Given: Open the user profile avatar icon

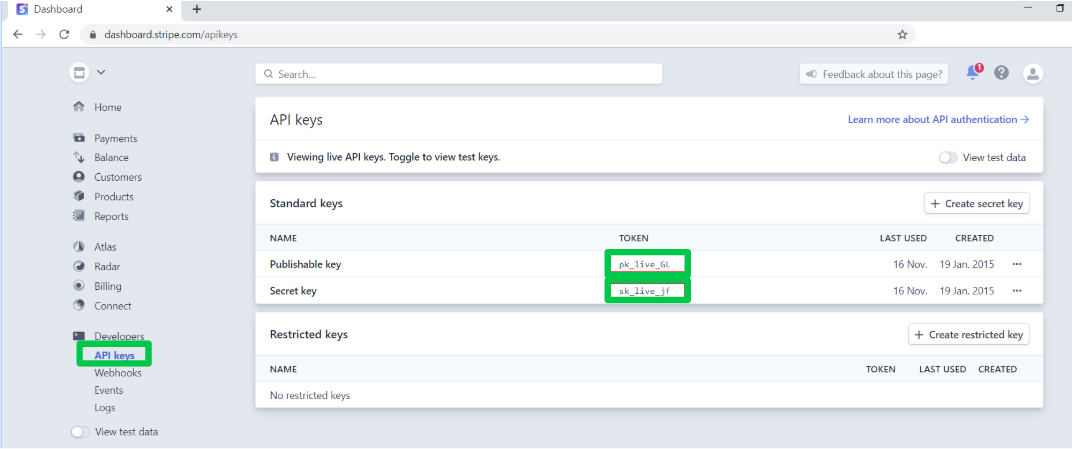Looking at the screenshot, I should pyautogui.click(x=1032, y=73).
